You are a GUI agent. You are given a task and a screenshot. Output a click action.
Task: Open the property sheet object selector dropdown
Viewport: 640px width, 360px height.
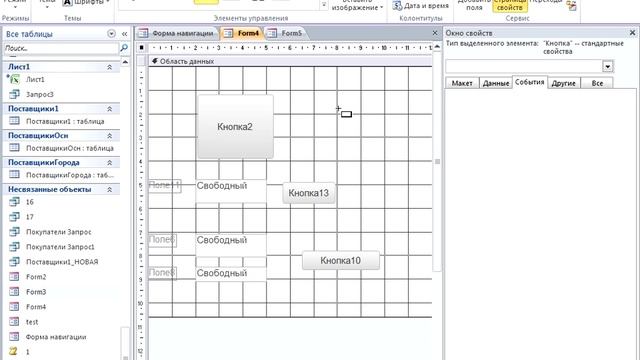(607, 67)
